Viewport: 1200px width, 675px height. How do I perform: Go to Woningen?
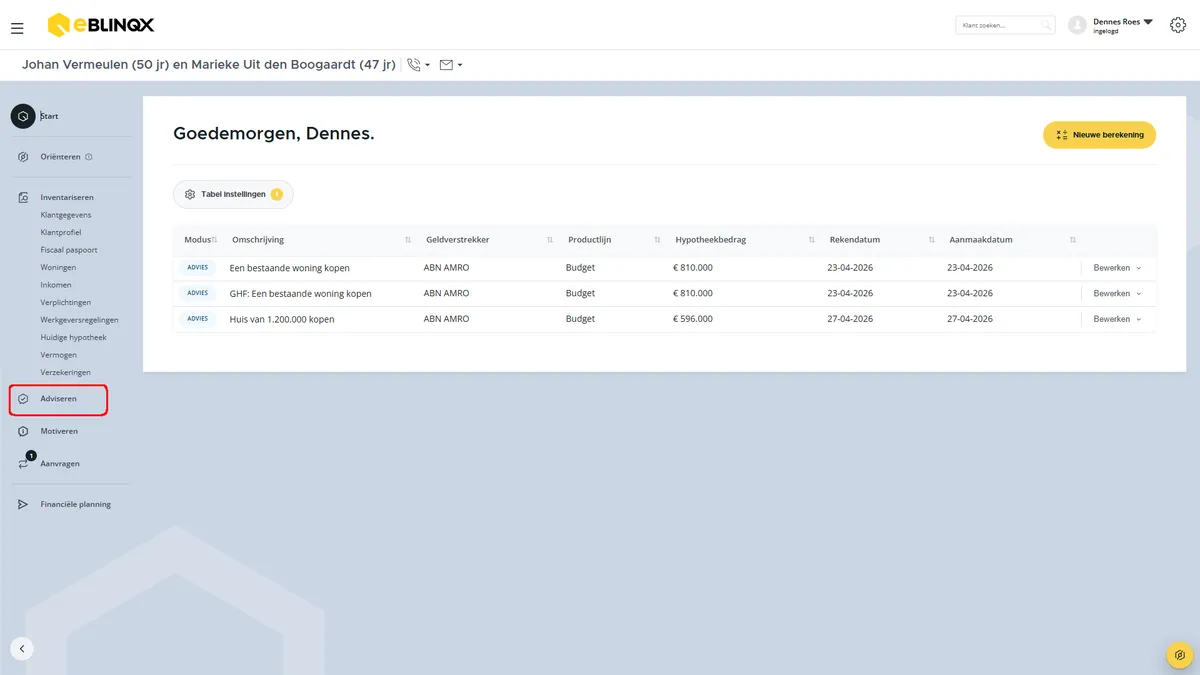pos(58,267)
